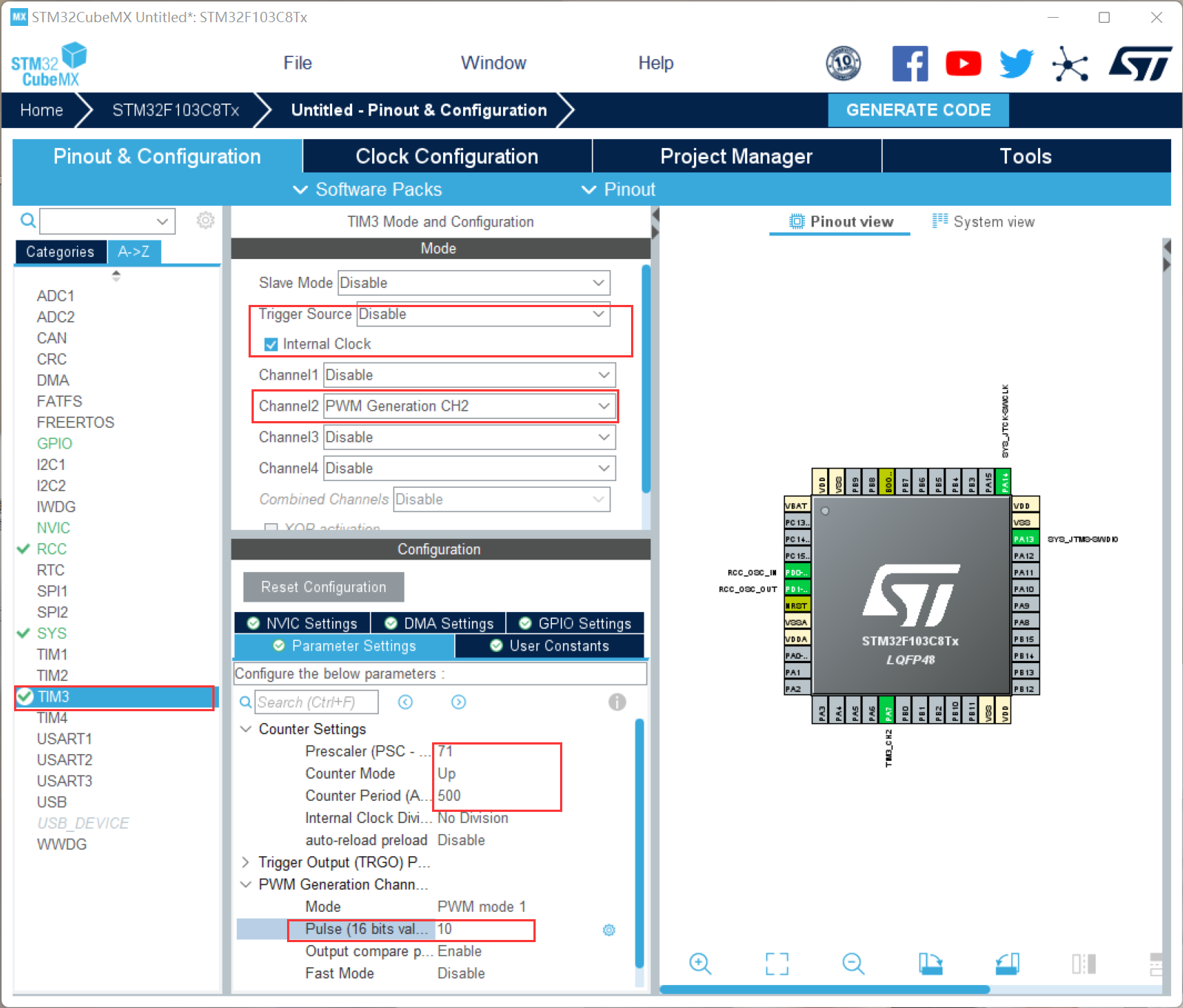Open the Slave Mode dropdown
Screen dimensions: 1183x1008
tap(473, 283)
